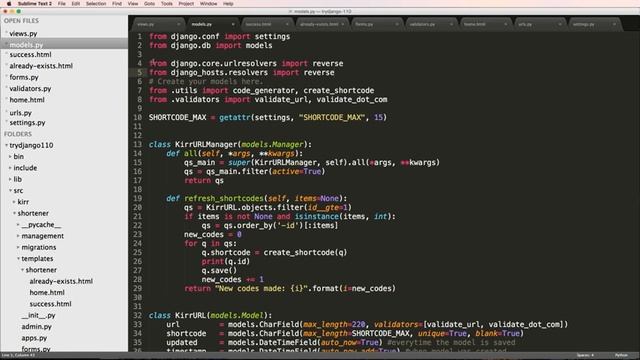640x360 pixels.
Task: Open already-exists.html in the templates folder tree
Action: pyautogui.click(x=61, y=281)
